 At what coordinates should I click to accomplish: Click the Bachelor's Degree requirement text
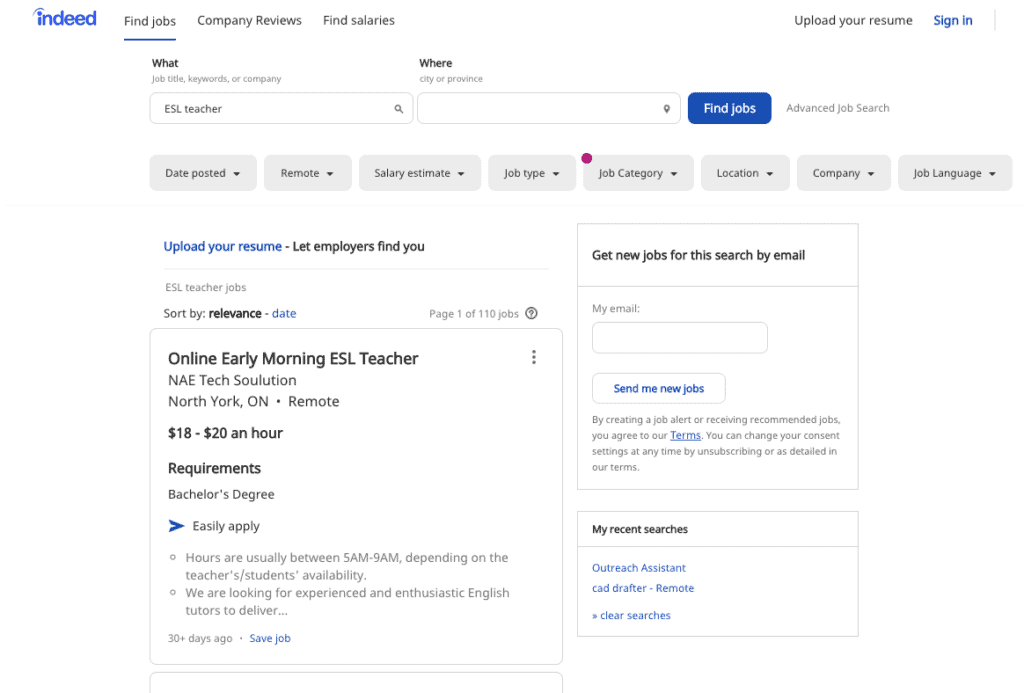[x=221, y=494]
